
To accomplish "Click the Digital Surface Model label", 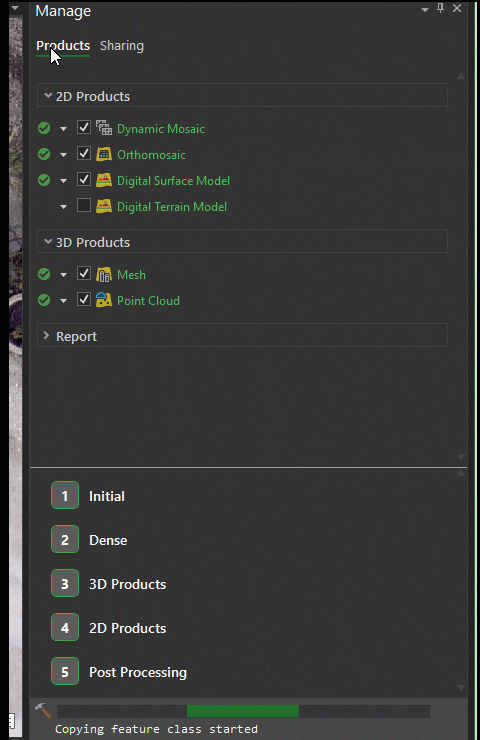I will (173, 181).
